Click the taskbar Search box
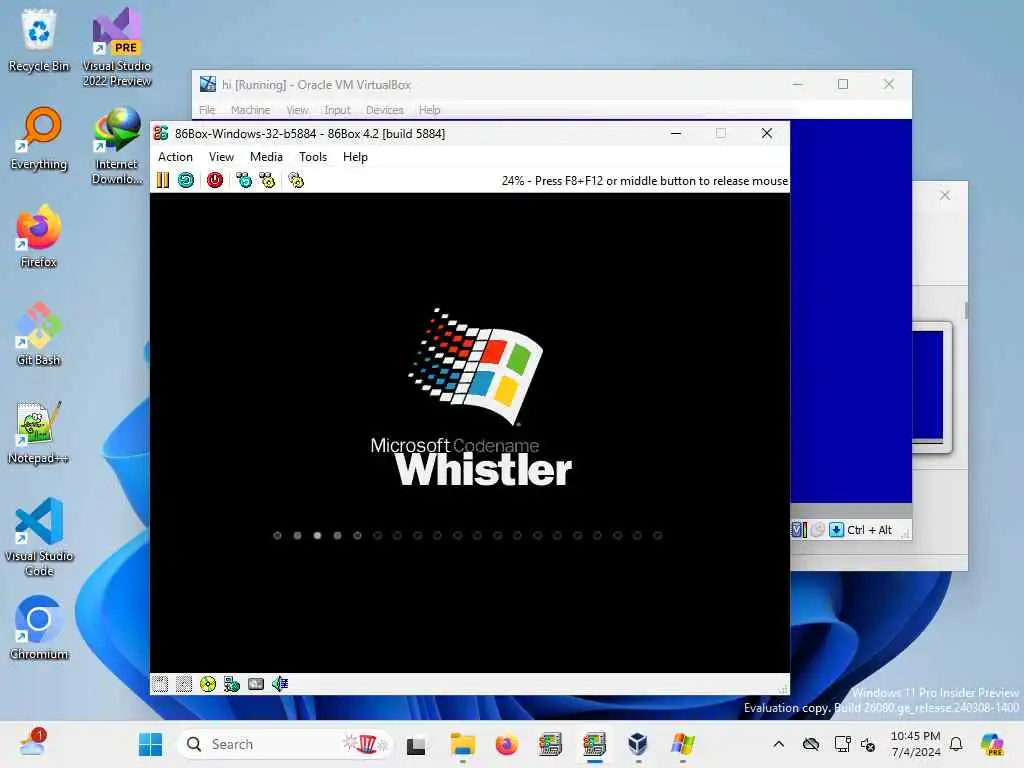1024x768 pixels. tap(285, 744)
